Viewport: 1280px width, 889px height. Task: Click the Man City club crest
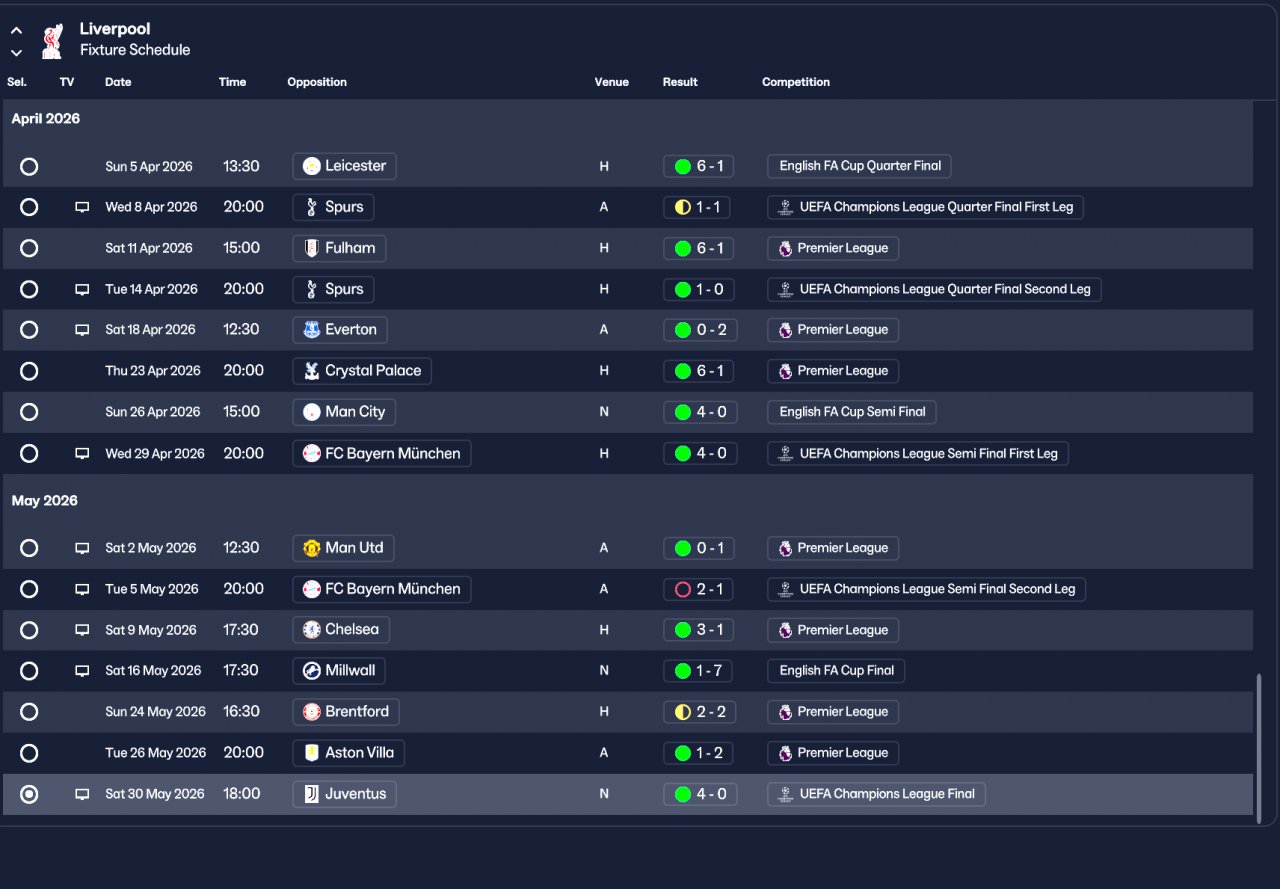[x=312, y=412]
